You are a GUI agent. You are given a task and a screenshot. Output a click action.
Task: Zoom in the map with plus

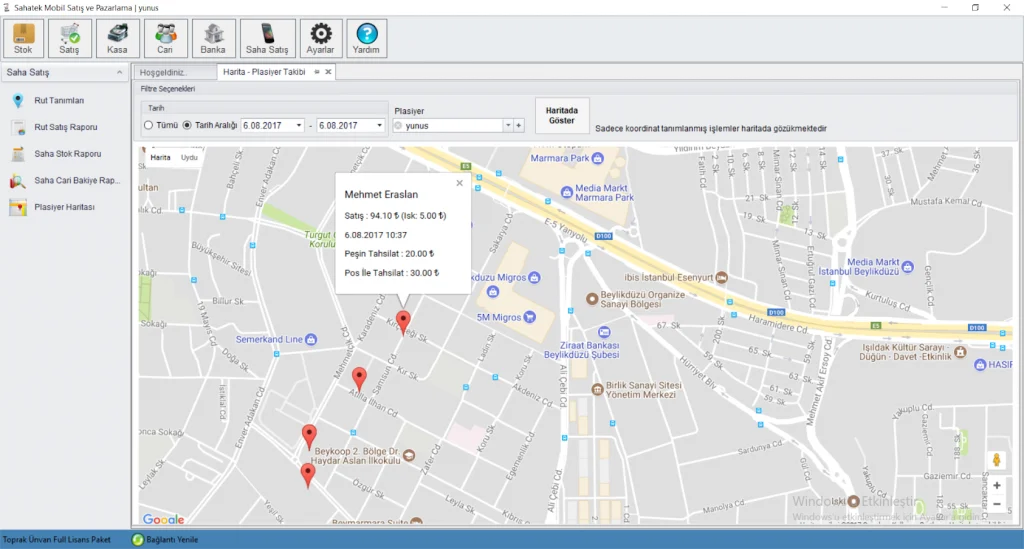click(996, 485)
